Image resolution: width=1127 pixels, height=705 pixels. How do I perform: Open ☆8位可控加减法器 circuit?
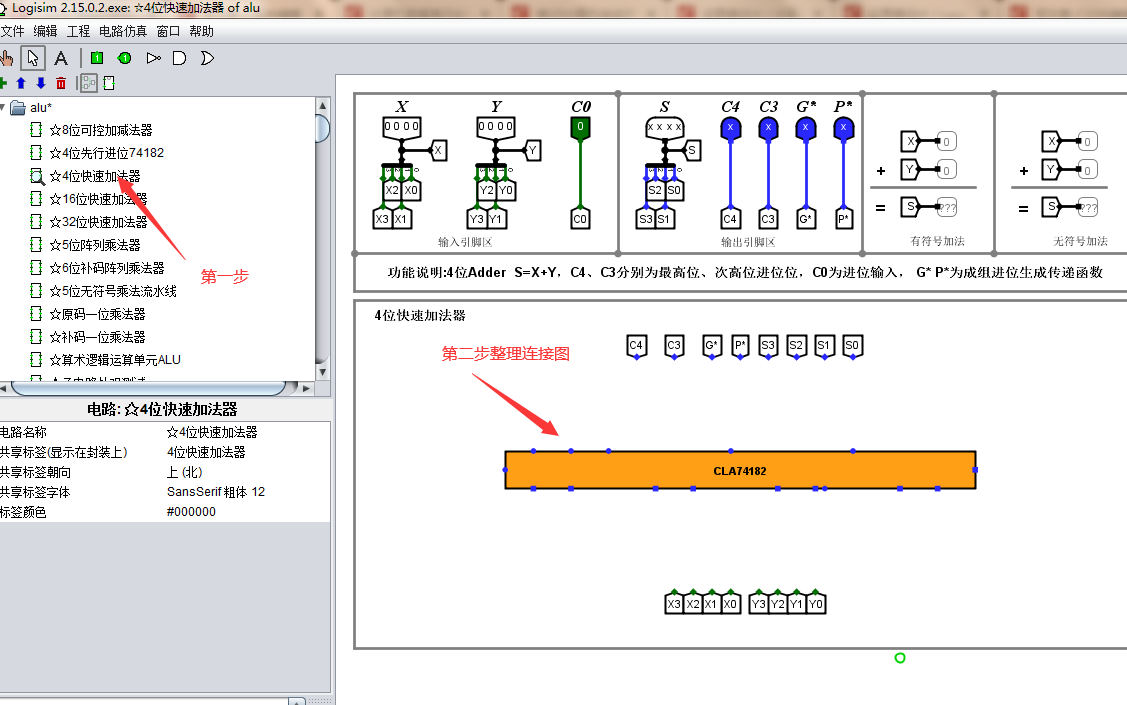(101, 130)
